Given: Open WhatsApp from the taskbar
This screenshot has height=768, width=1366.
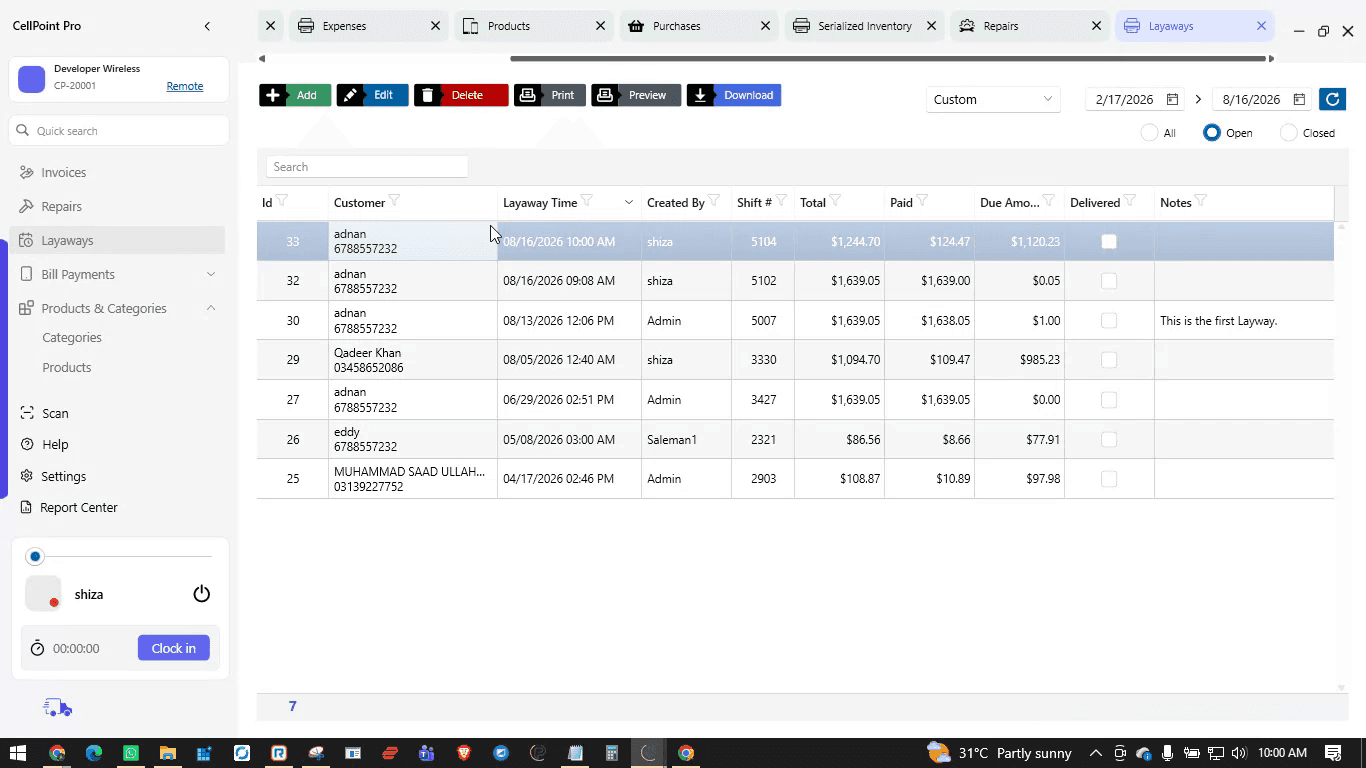Looking at the screenshot, I should point(131,753).
